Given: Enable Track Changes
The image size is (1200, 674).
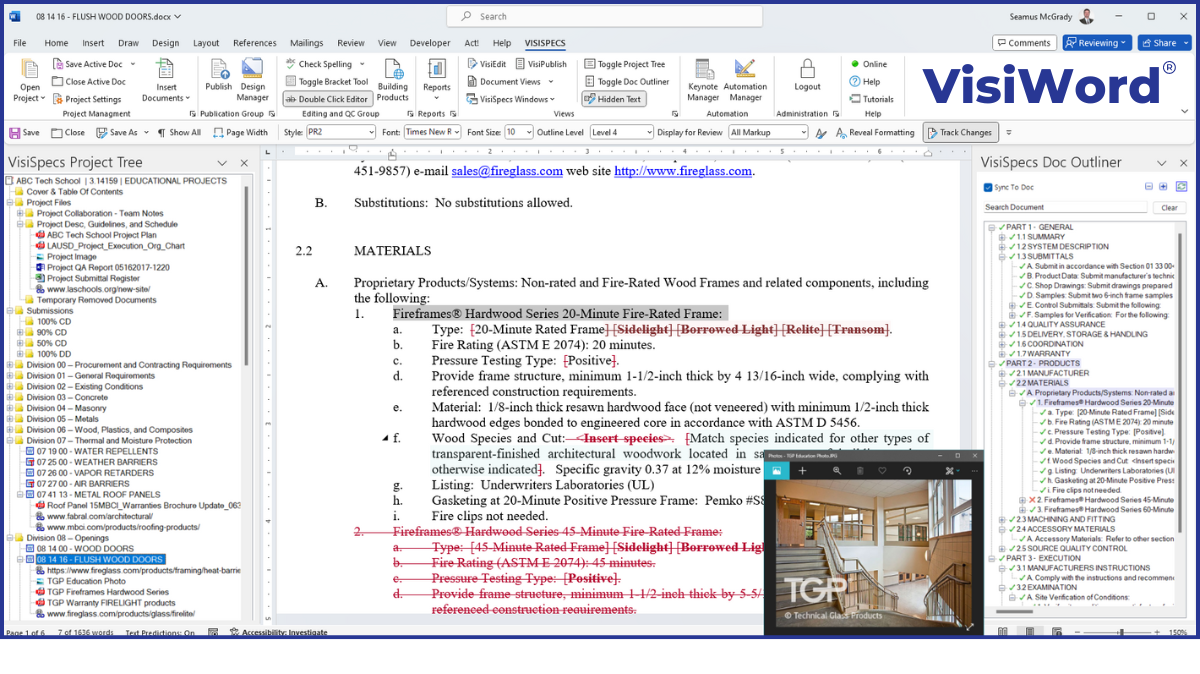Looking at the screenshot, I should [960, 131].
